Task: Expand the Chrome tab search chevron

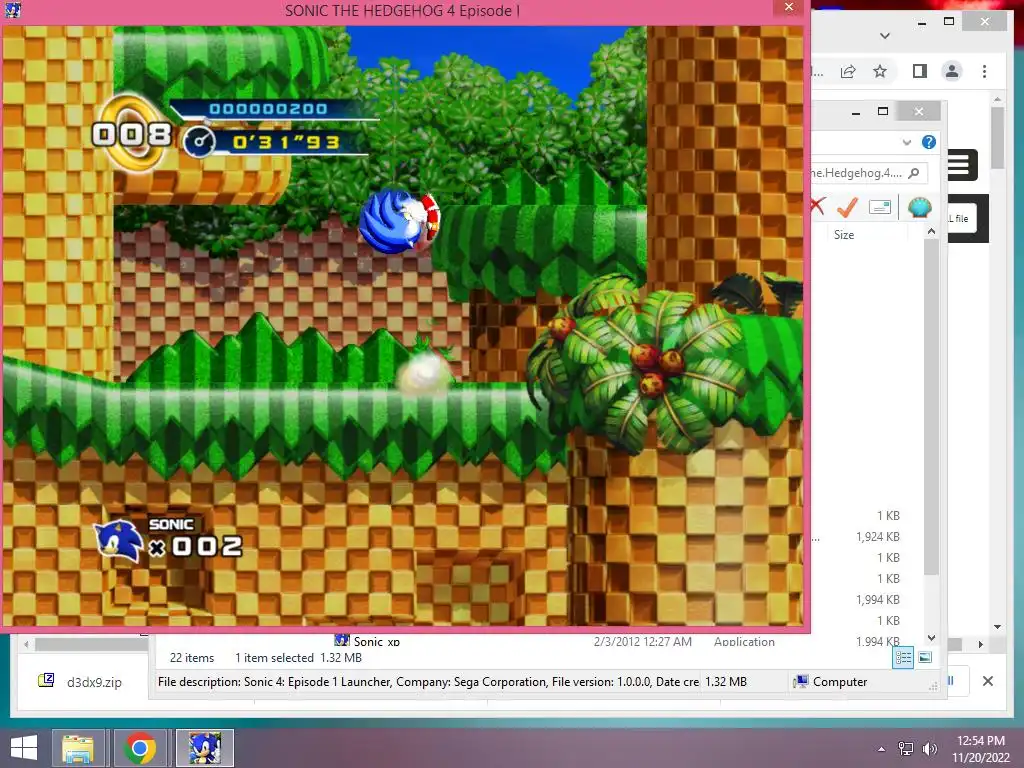Action: point(885,36)
